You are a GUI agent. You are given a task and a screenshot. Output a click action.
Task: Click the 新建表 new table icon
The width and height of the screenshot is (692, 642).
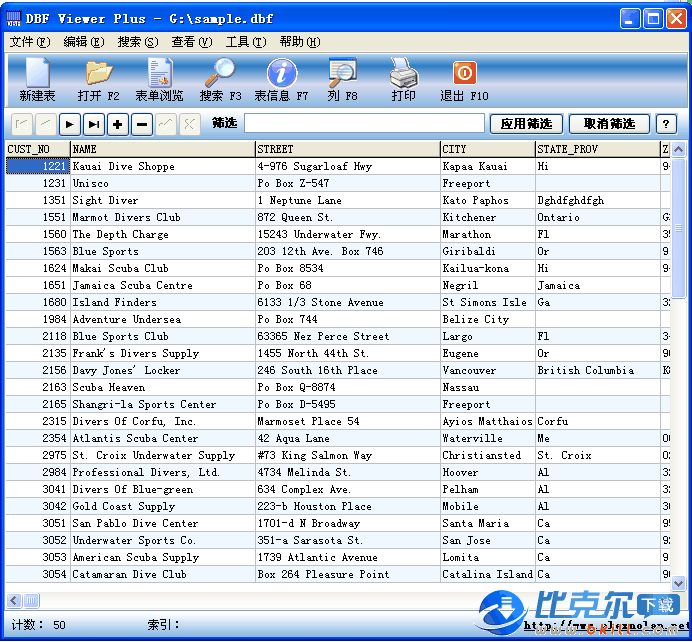pyautogui.click(x=37, y=80)
